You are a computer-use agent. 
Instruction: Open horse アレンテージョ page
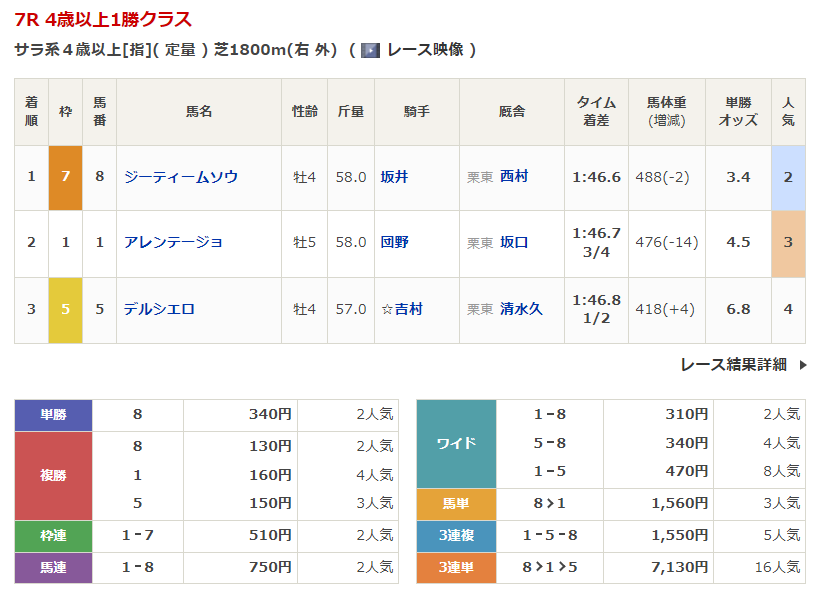tap(173, 242)
